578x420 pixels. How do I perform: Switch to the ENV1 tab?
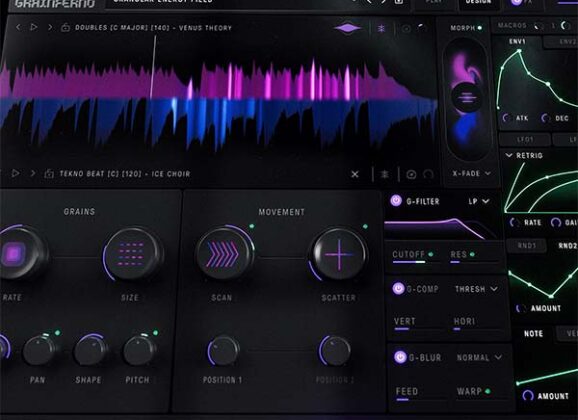coord(517,41)
